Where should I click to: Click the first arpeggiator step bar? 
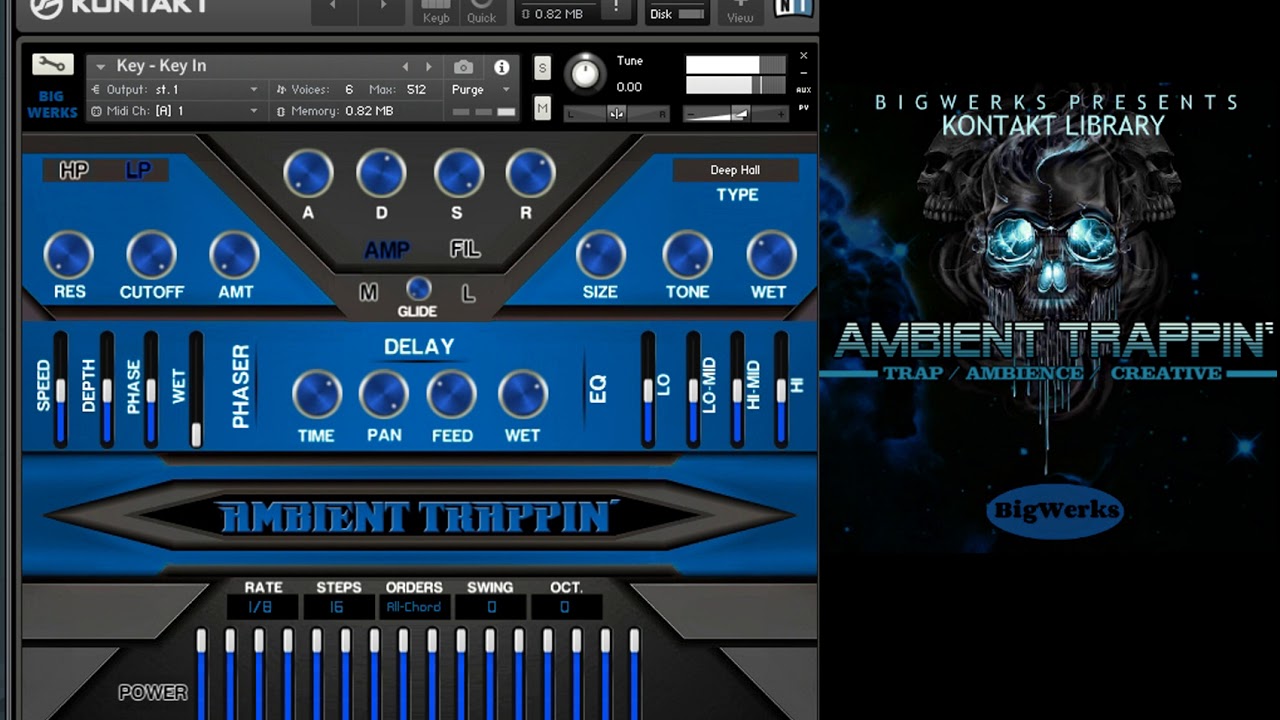[201, 673]
